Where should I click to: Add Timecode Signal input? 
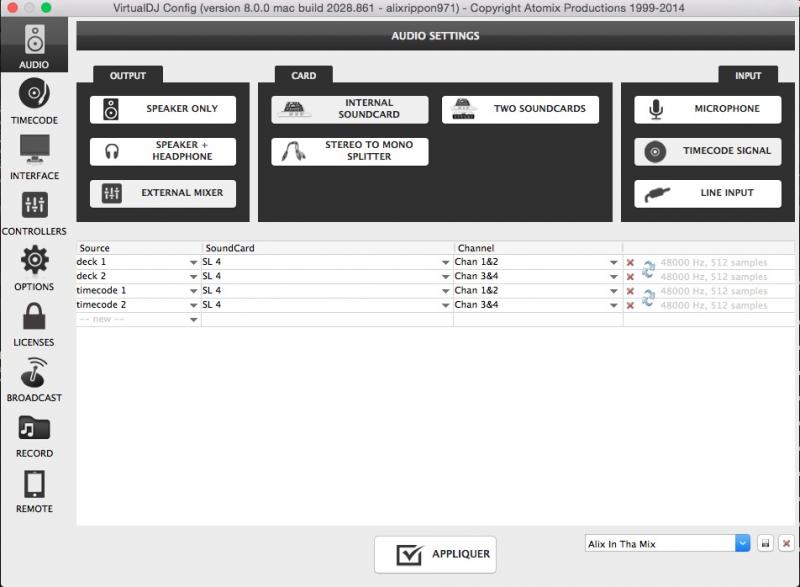tap(707, 151)
